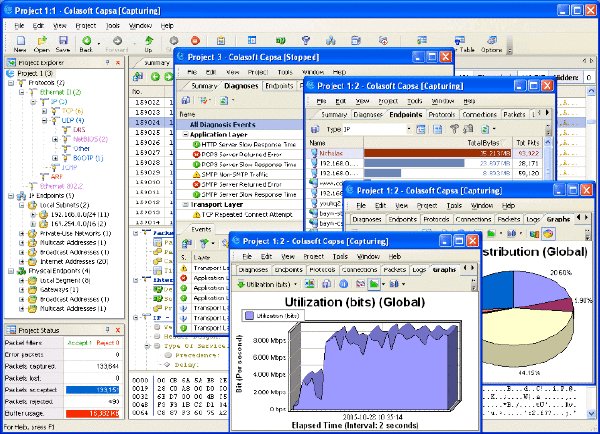Select TCP Repeated Connect Attempt event
This screenshot has height=434, width=600.
coord(247,215)
